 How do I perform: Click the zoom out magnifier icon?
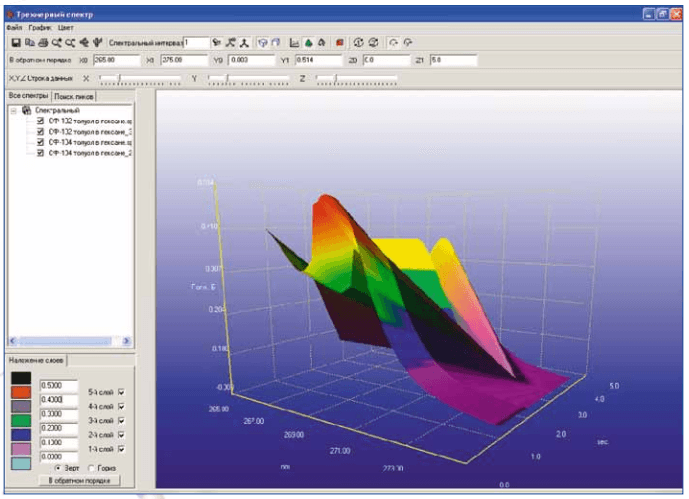70,43
